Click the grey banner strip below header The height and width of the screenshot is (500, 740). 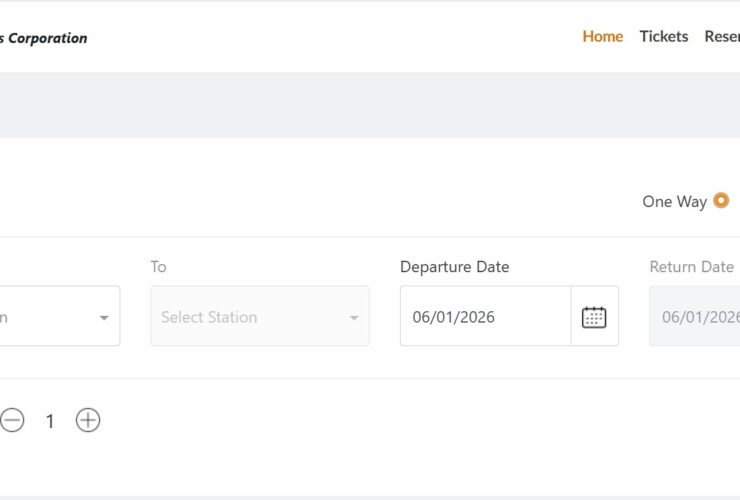(x=370, y=105)
